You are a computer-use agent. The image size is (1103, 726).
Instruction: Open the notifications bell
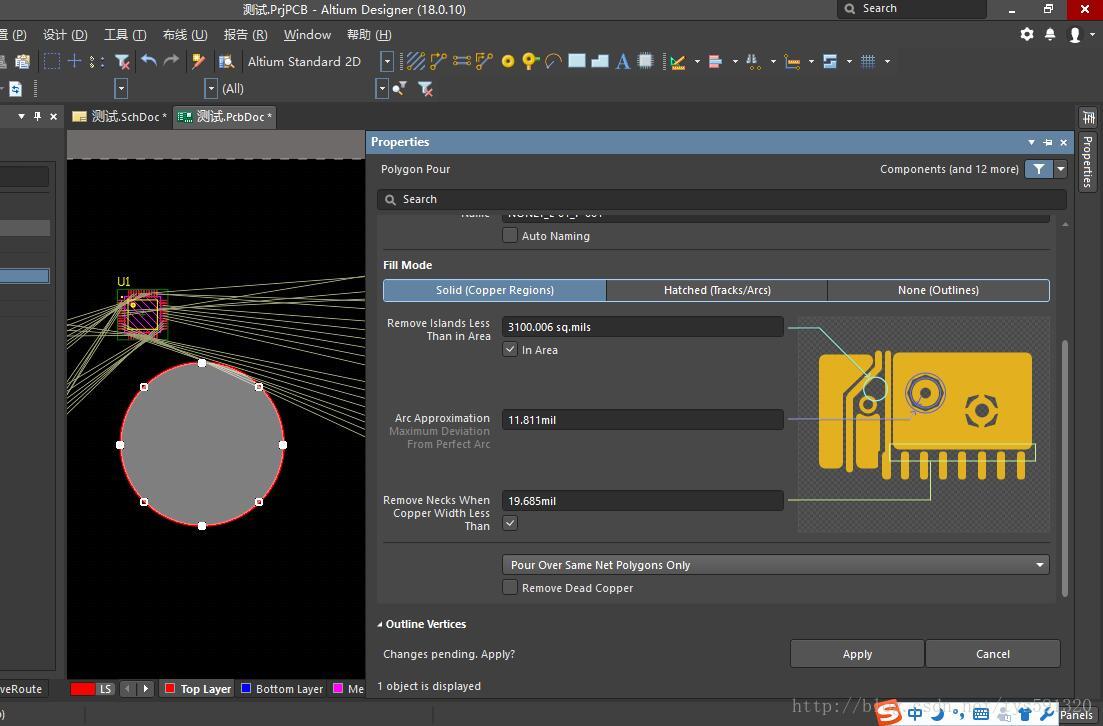tap(1050, 34)
